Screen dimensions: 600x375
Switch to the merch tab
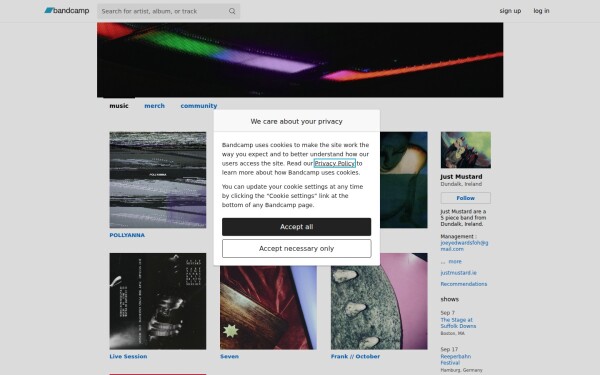pos(155,106)
